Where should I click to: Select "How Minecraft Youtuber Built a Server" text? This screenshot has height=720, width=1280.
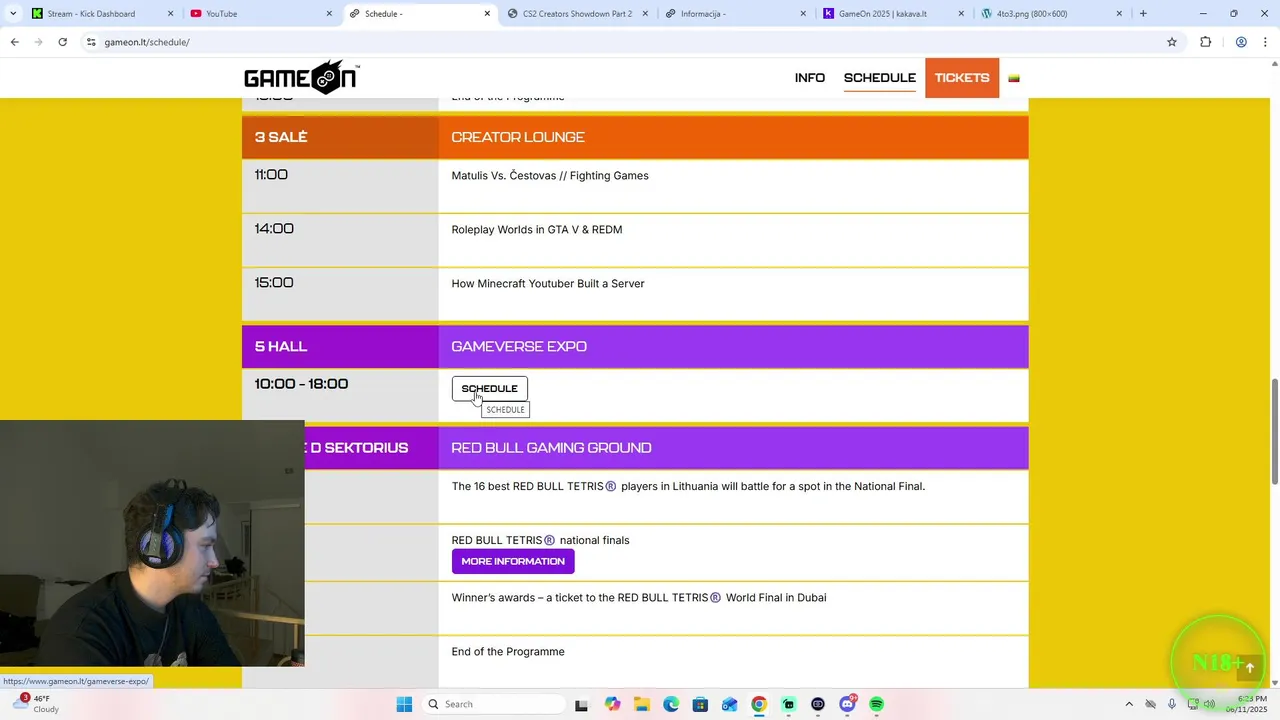[x=548, y=284]
